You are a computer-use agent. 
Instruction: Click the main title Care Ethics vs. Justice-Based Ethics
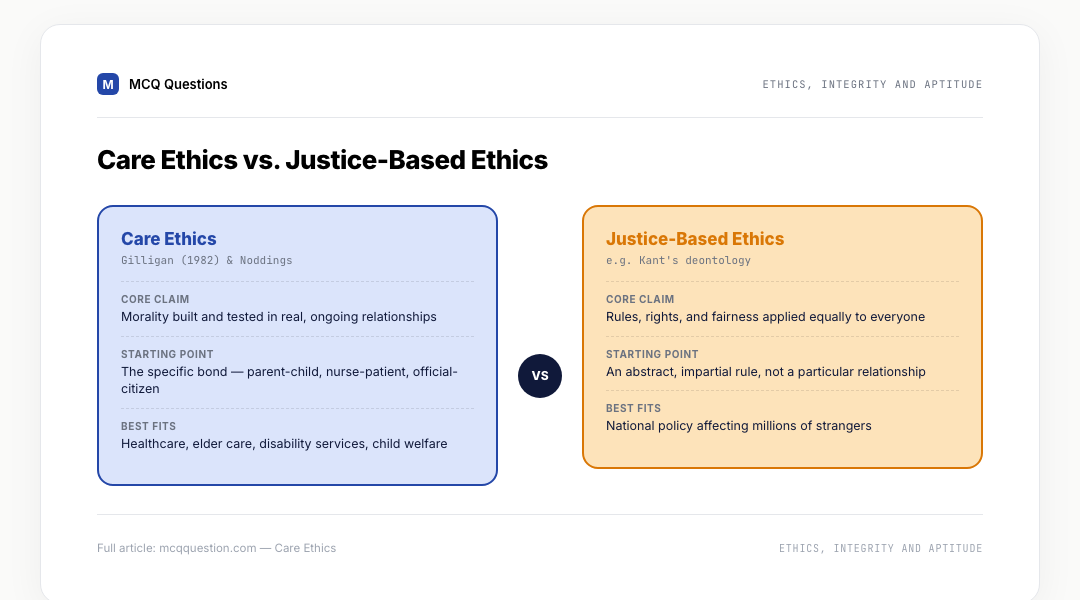coord(322,160)
